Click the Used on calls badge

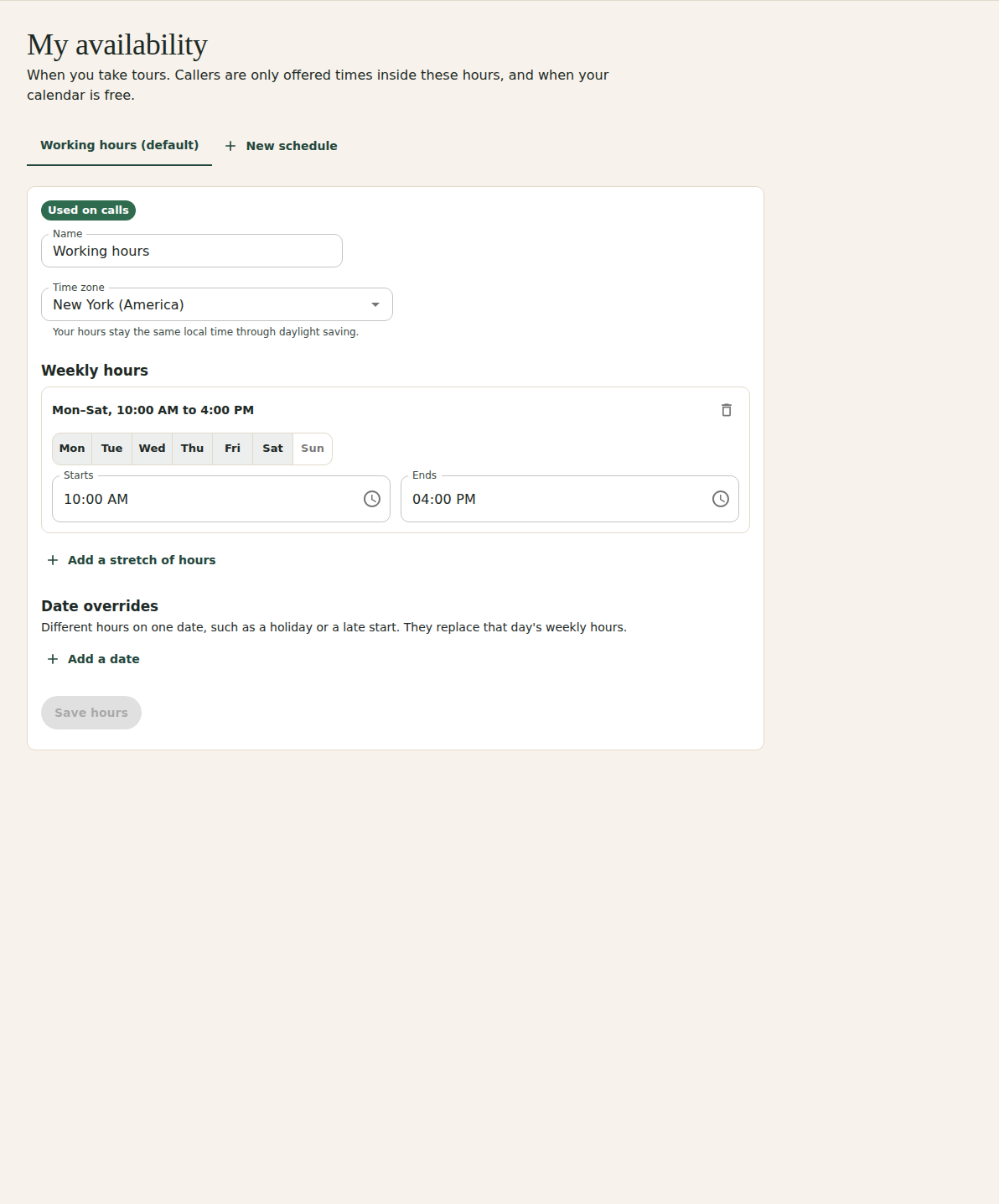[88, 210]
